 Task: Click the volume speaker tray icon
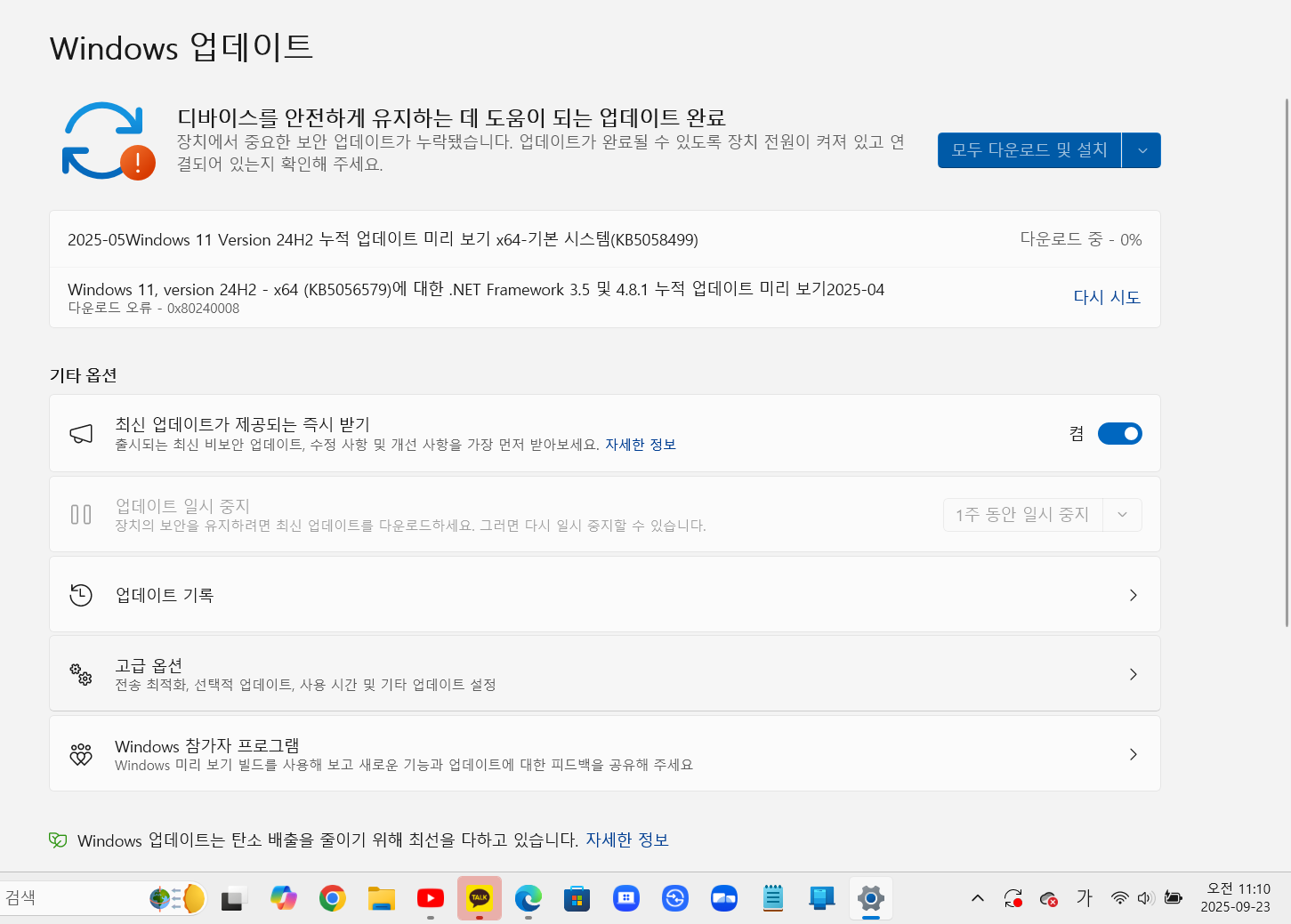point(1146,898)
